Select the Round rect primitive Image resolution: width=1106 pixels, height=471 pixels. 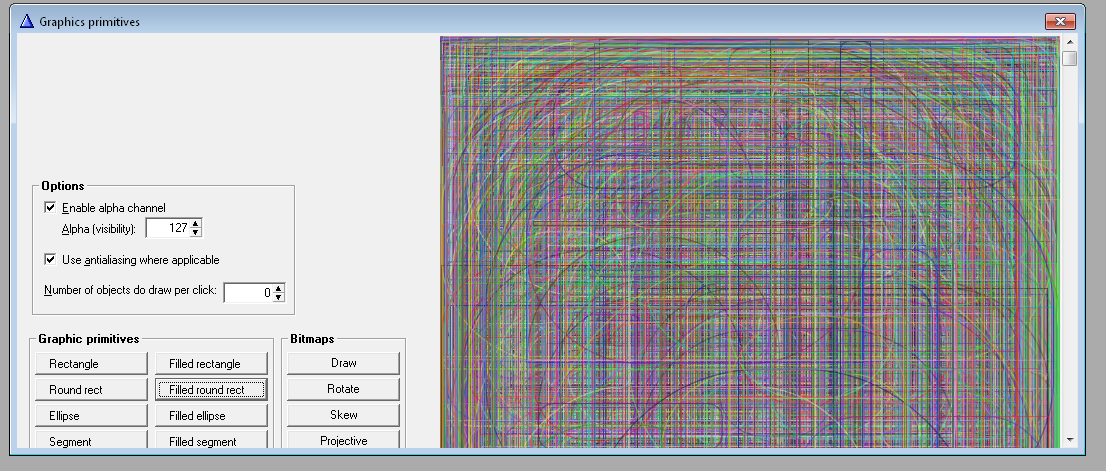[x=90, y=390]
